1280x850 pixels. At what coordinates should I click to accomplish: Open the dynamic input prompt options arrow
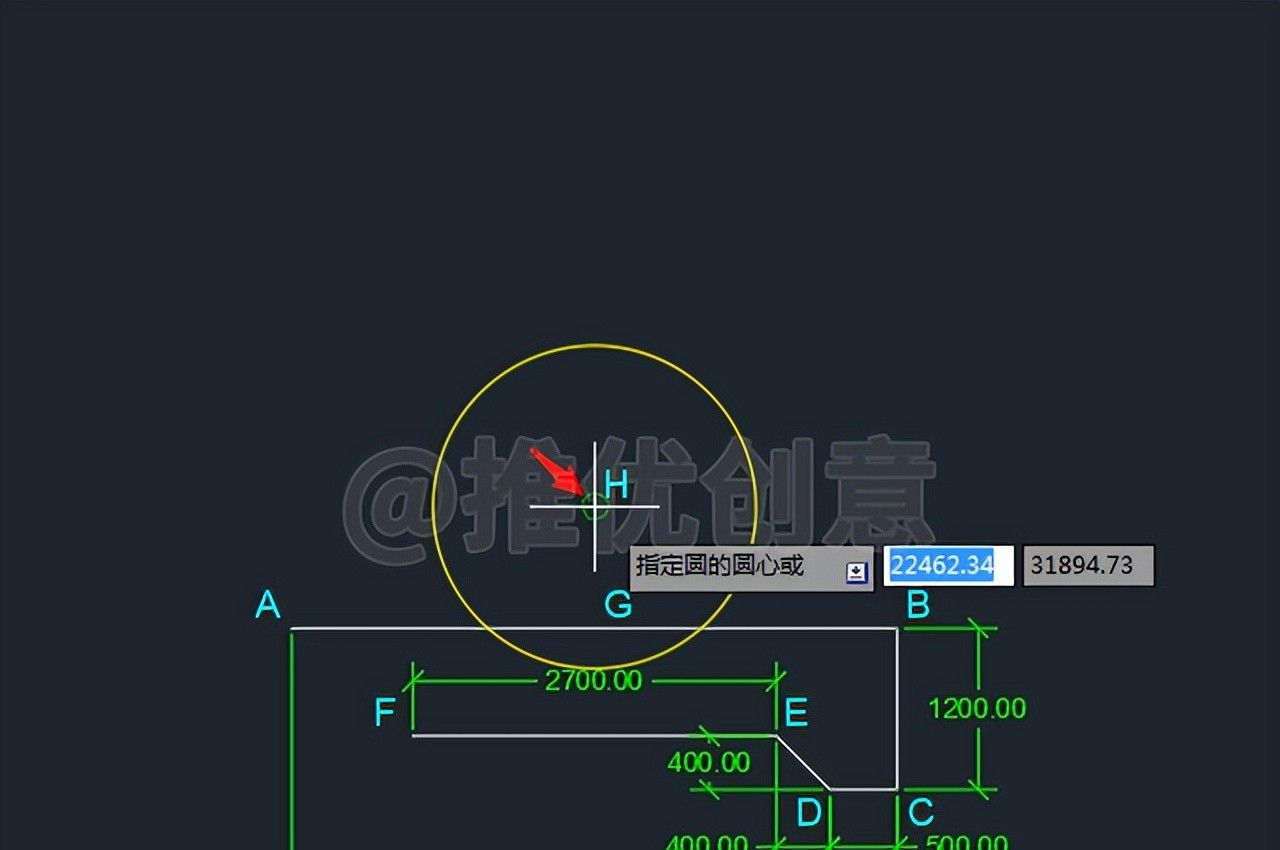856,572
